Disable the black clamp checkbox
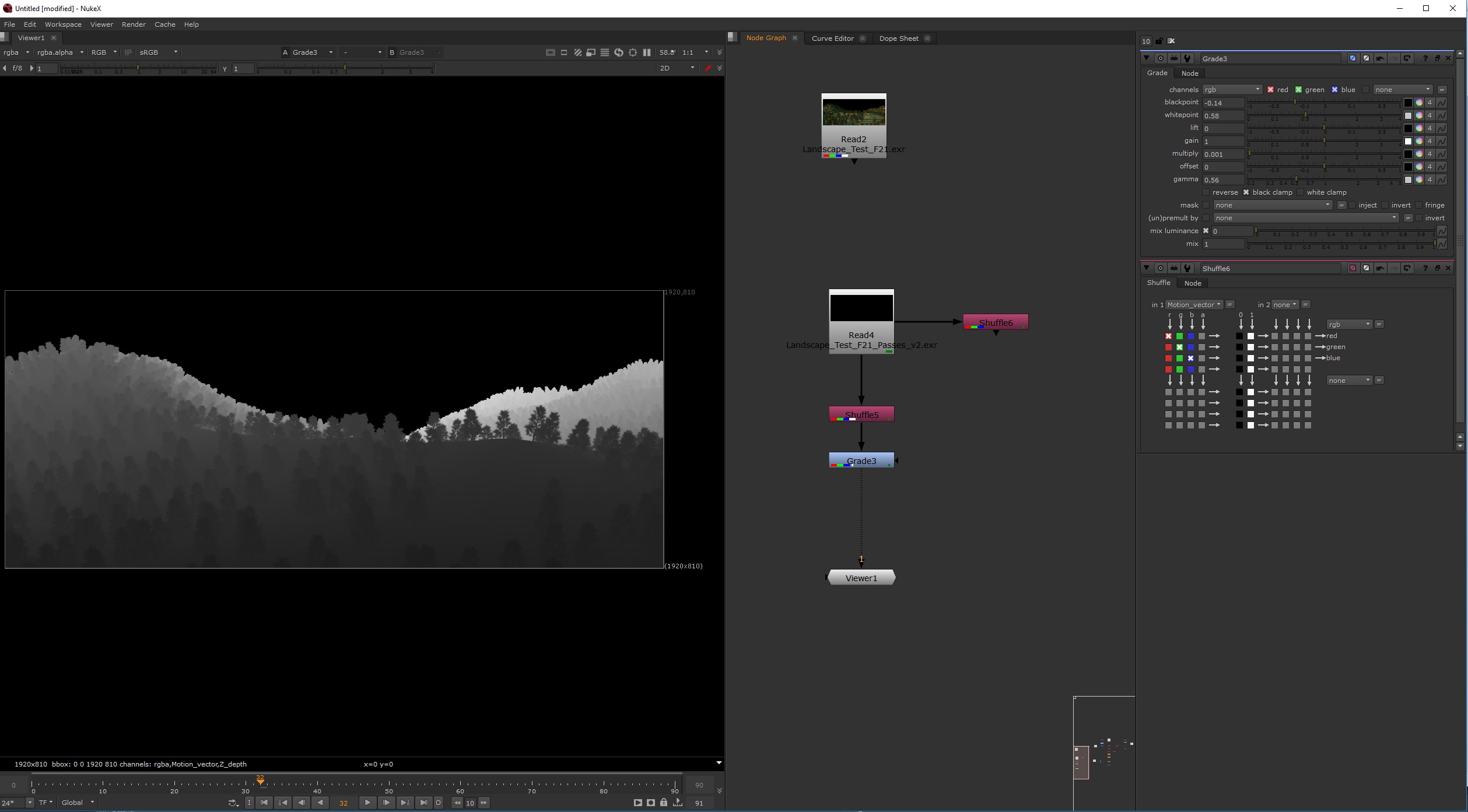 click(x=1246, y=192)
